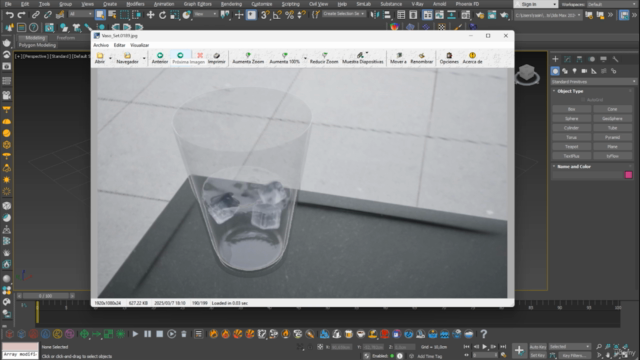Open the Rendering menu in 3ds Max

(231, 4)
